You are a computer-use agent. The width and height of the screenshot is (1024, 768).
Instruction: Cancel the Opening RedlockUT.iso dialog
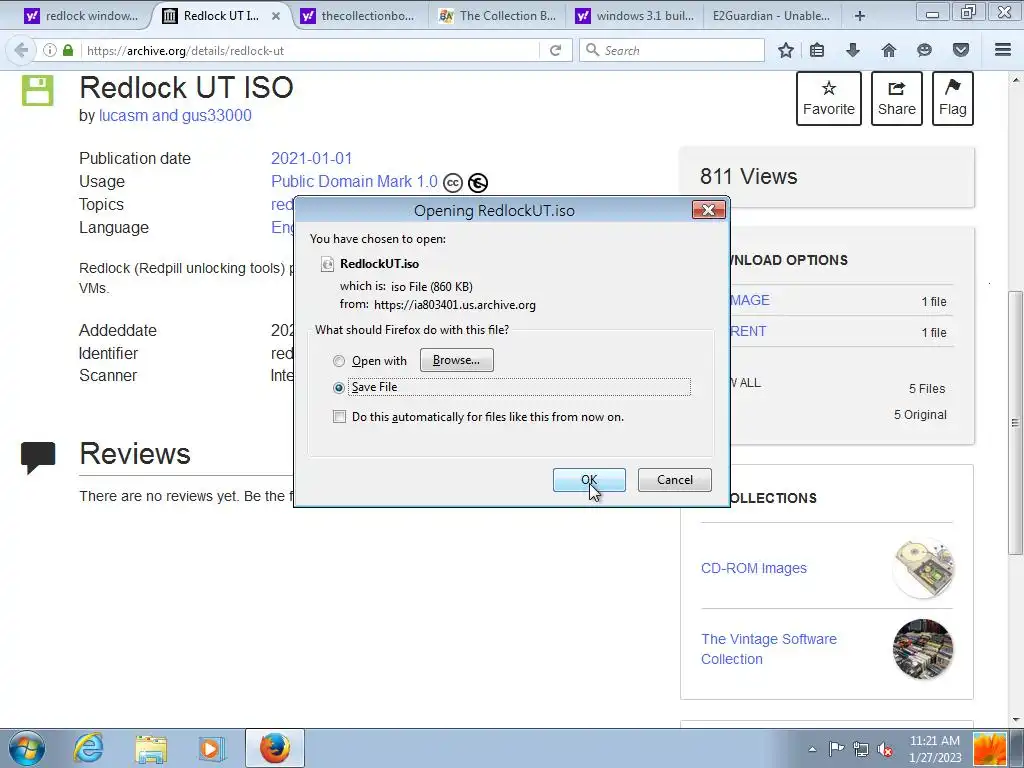(675, 480)
